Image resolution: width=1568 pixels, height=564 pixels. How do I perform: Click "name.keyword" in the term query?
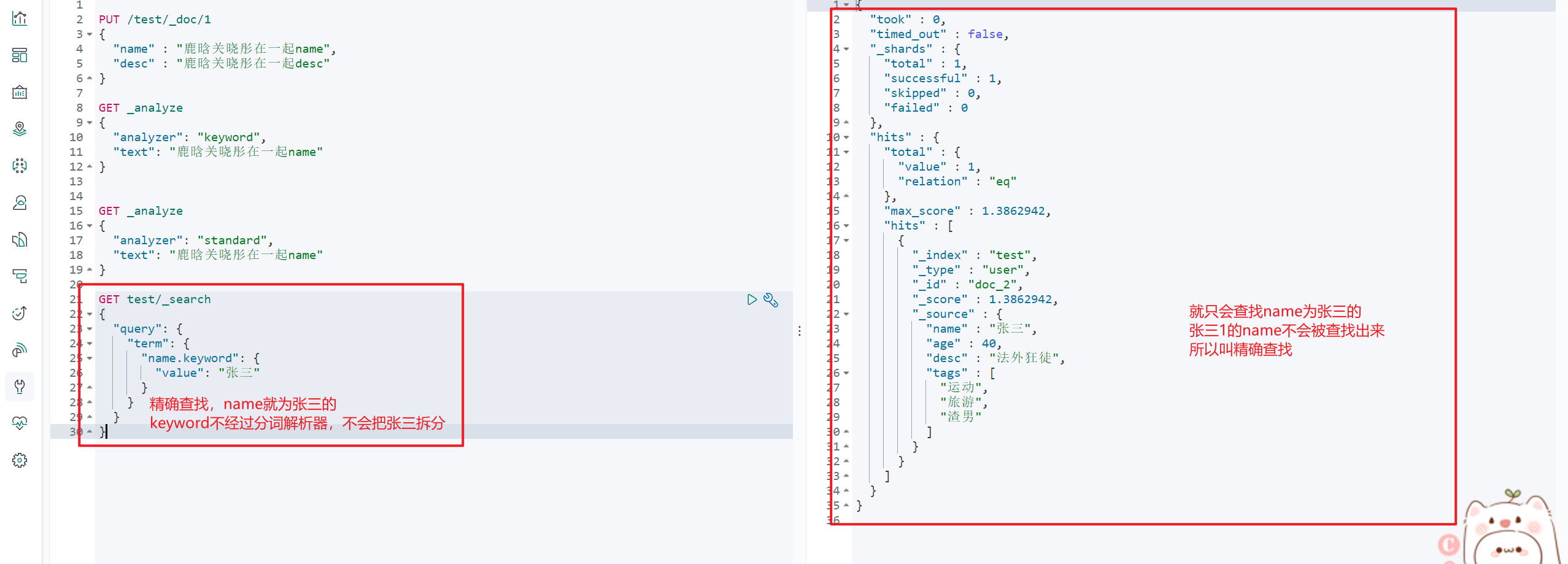tap(190, 358)
